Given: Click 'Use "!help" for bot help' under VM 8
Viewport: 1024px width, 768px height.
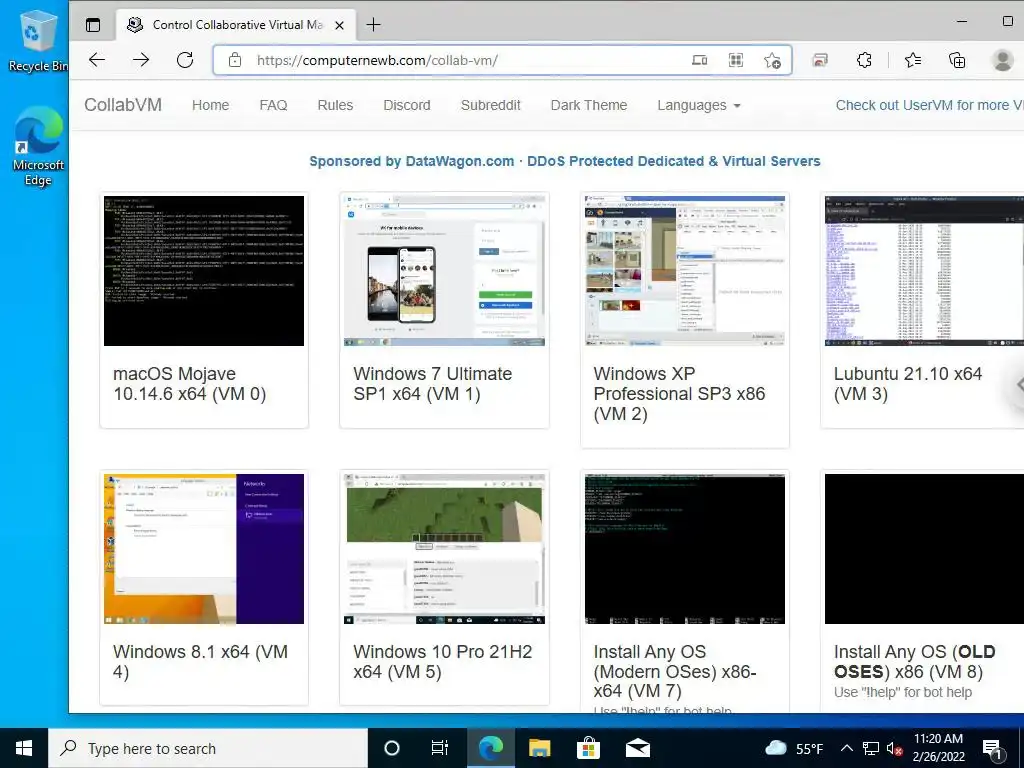Looking at the screenshot, I should tap(903, 692).
